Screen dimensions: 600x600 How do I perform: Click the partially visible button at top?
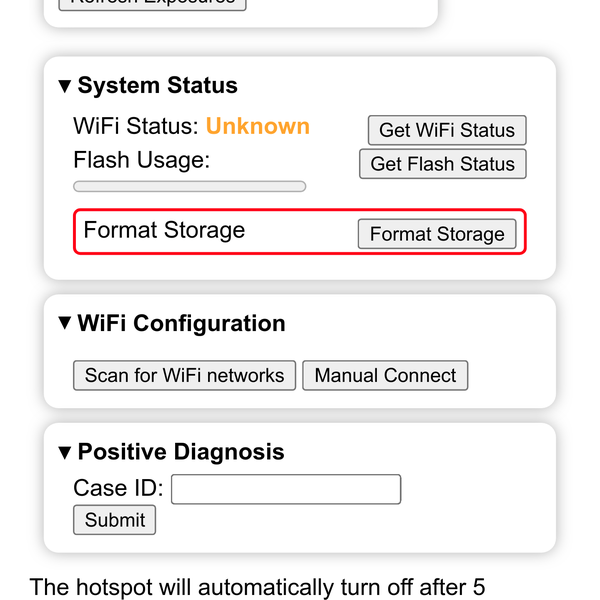pos(152,3)
